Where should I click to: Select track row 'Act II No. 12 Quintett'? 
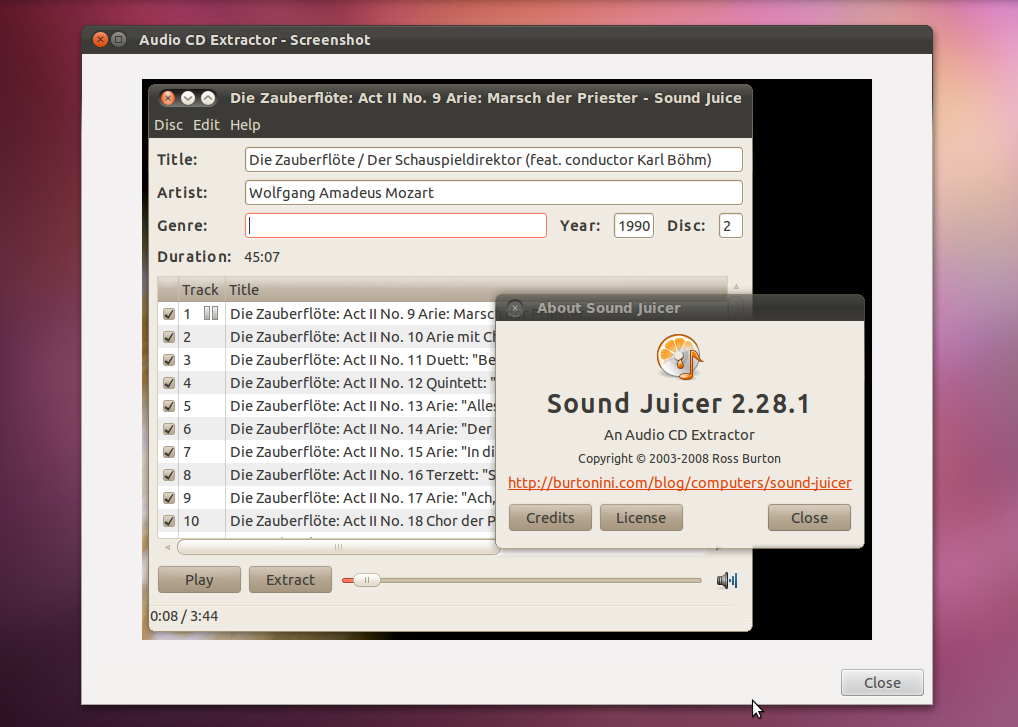click(x=327, y=383)
